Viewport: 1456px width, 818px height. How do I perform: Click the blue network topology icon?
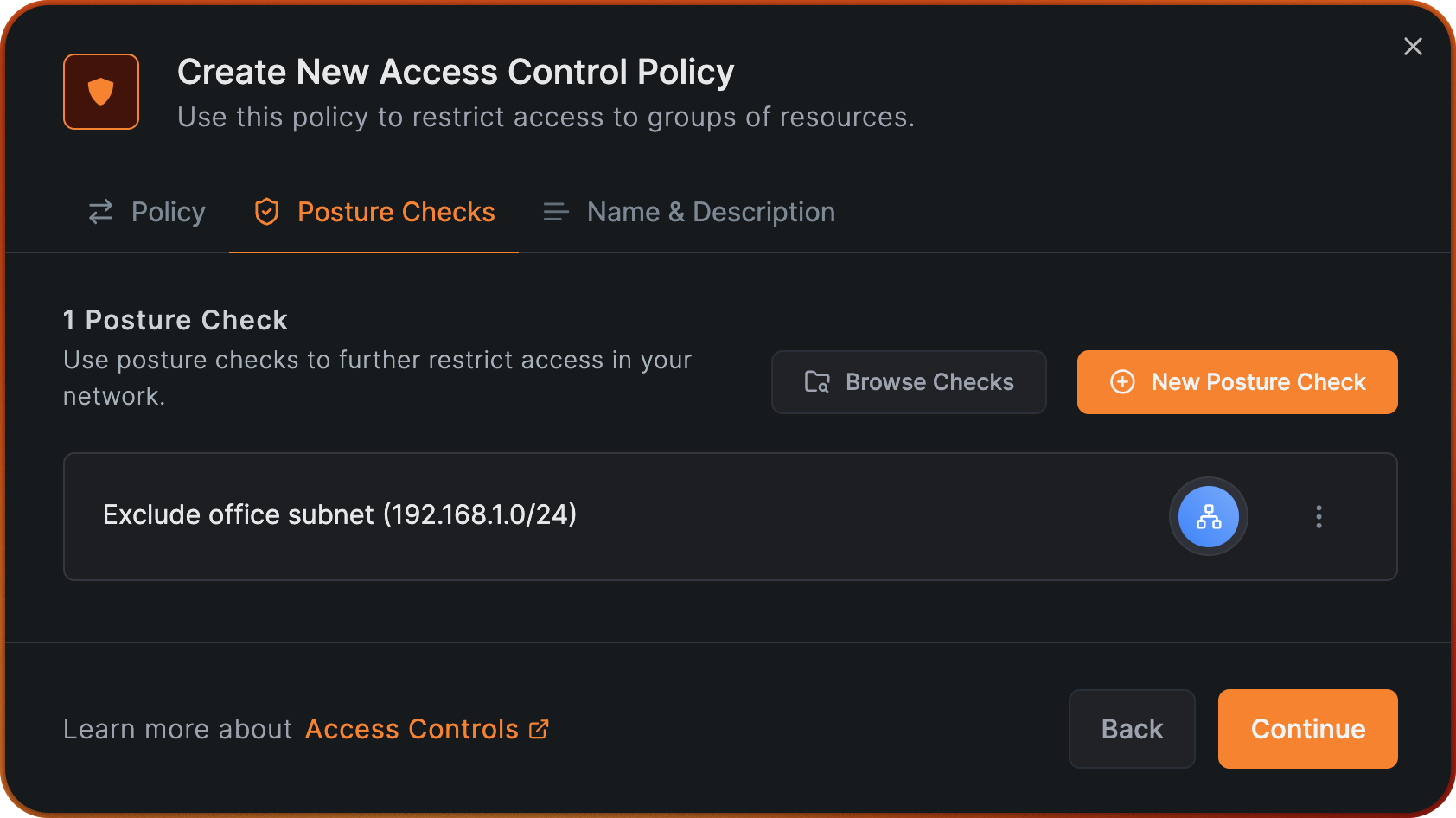tap(1208, 516)
